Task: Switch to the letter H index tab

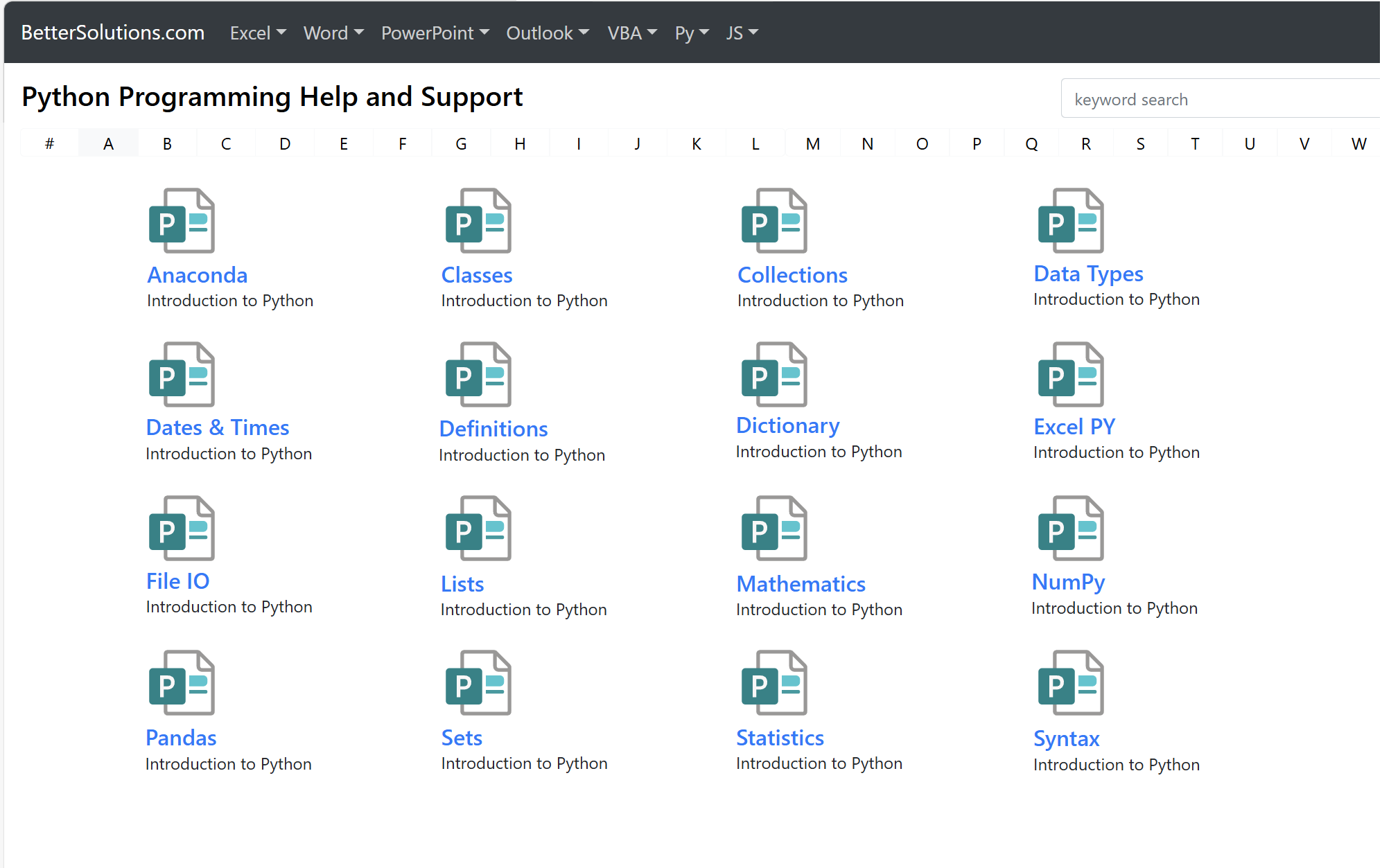Action: coord(520,143)
